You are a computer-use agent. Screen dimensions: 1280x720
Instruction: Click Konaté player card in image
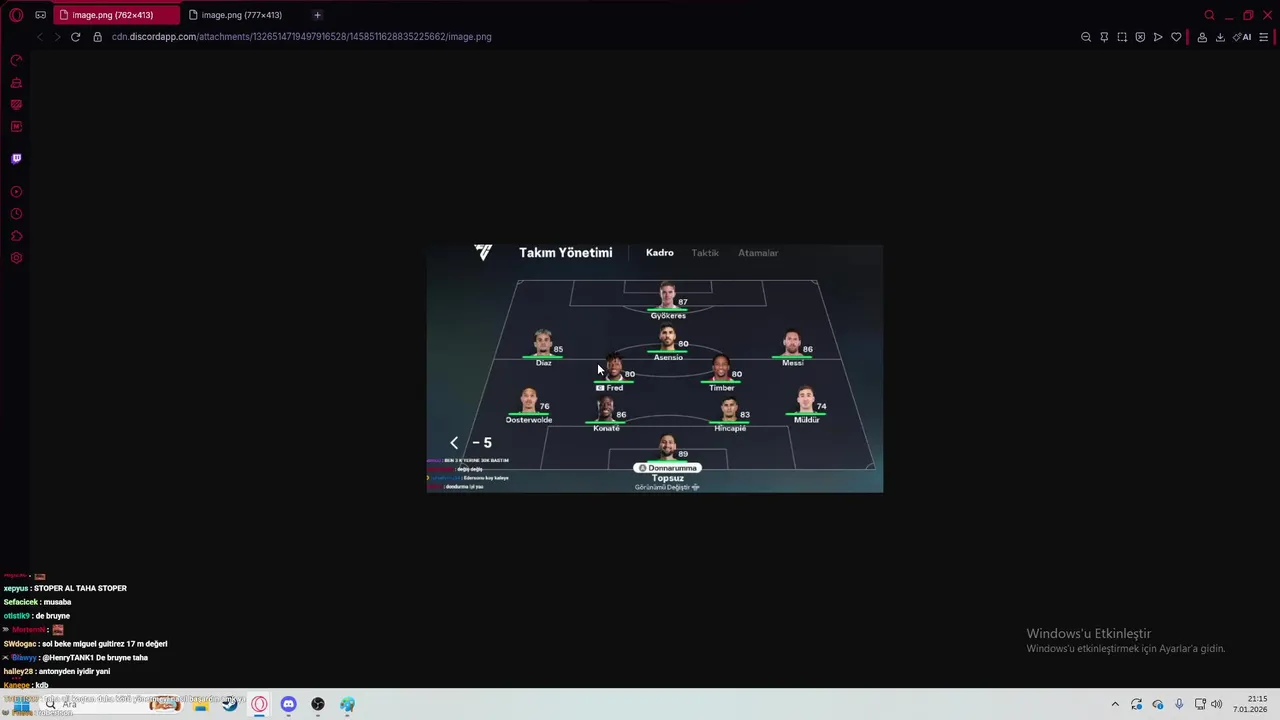(x=606, y=414)
